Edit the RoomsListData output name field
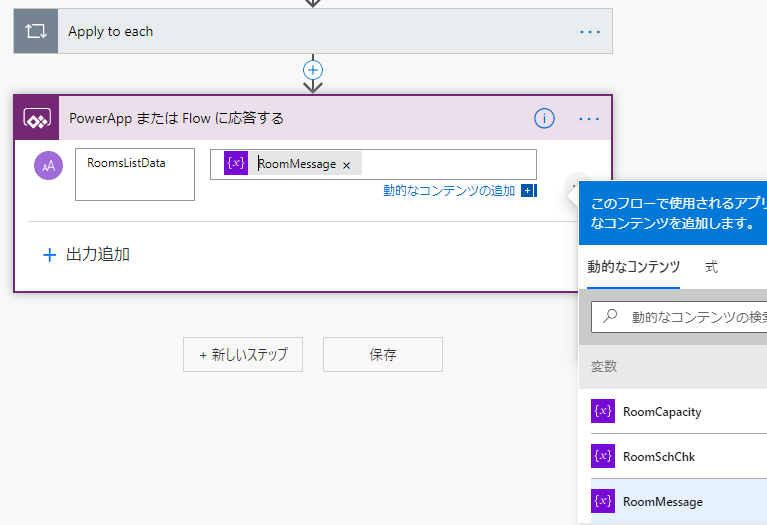Screen dimensions: 767x525 135,175
